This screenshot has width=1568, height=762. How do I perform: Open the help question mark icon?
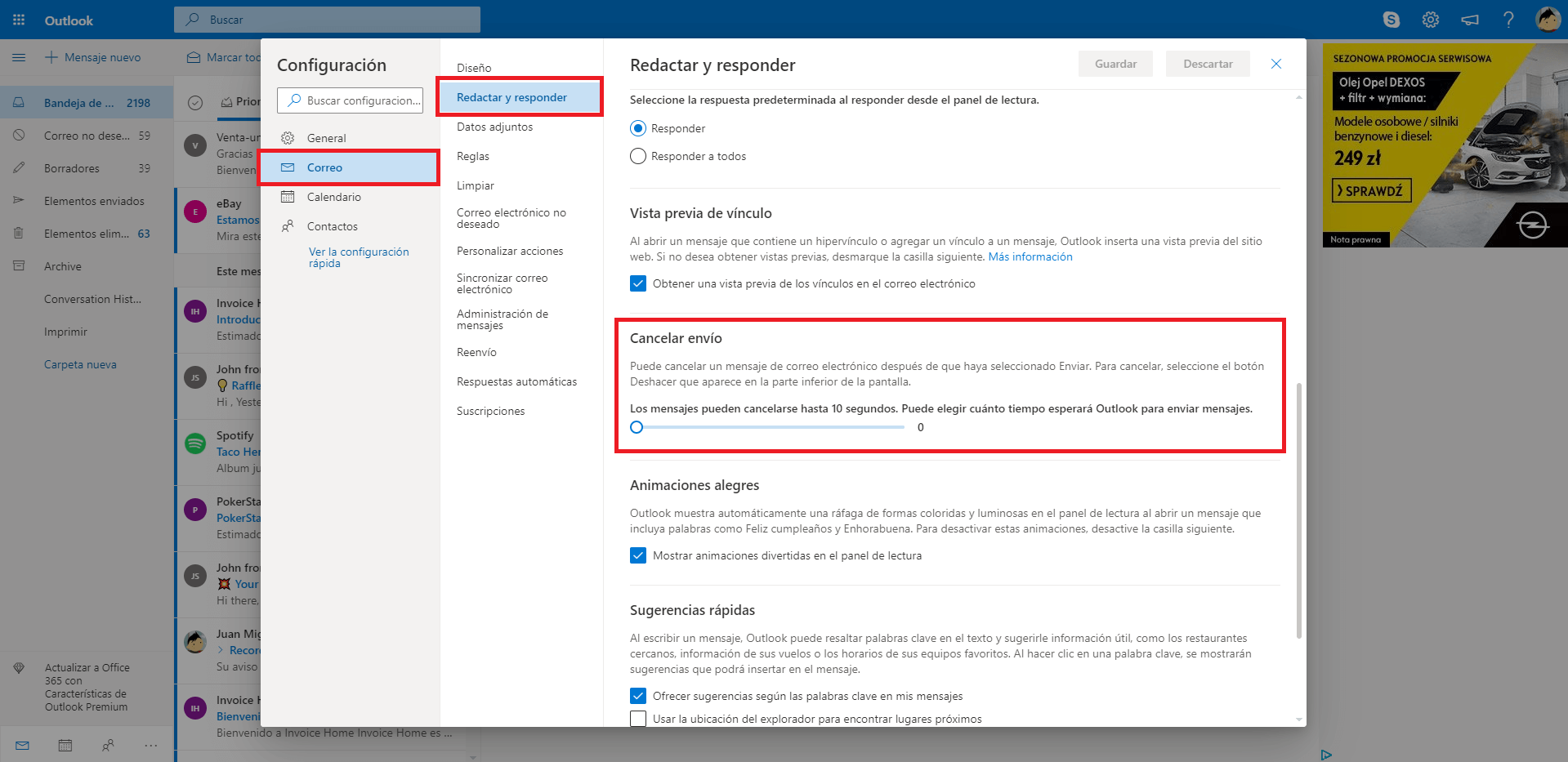(x=1508, y=20)
